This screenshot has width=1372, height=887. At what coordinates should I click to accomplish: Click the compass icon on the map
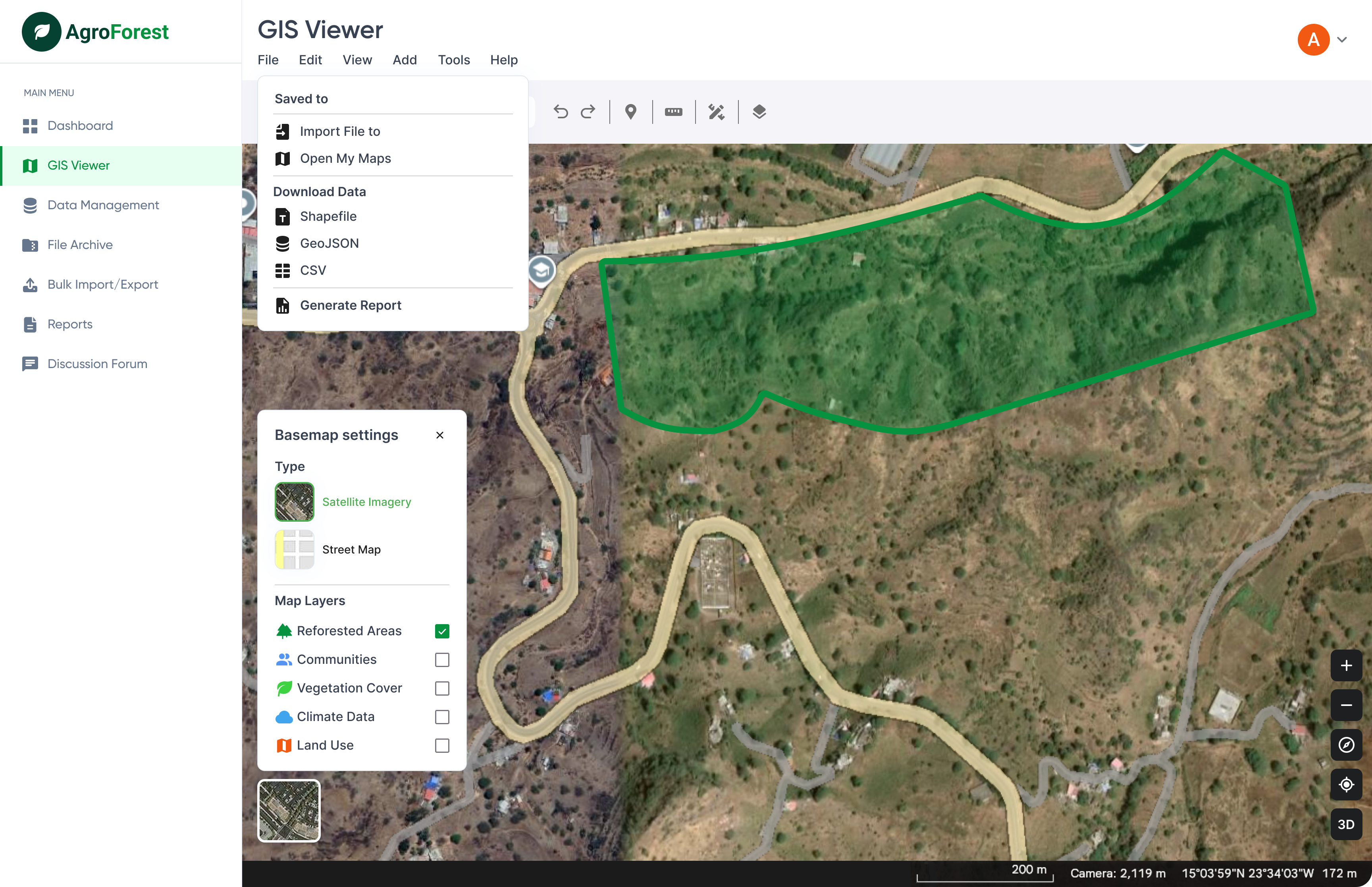click(1347, 745)
